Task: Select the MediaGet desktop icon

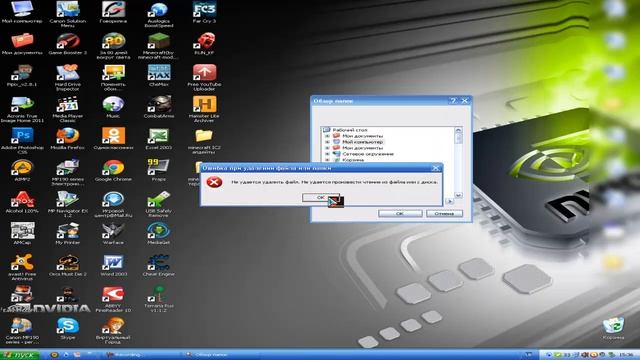Action: [159, 233]
